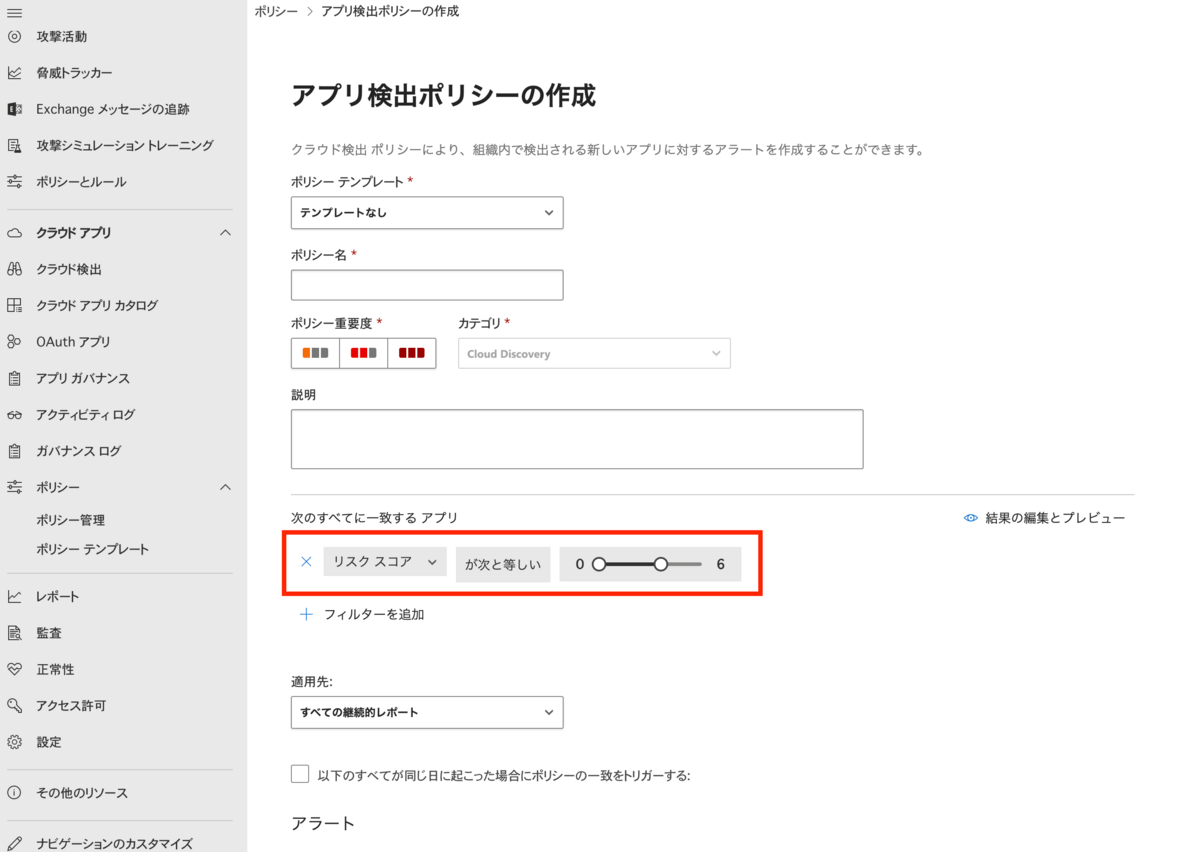Click the アクティビティ ログ glasses icon
Viewport: 1200px width, 852px height.
point(14,414)
